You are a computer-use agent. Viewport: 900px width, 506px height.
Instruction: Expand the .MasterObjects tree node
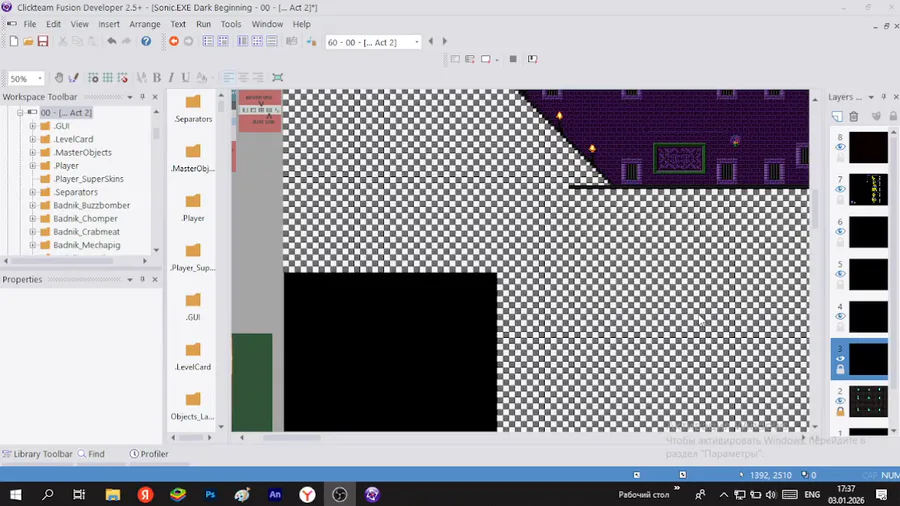33,153
